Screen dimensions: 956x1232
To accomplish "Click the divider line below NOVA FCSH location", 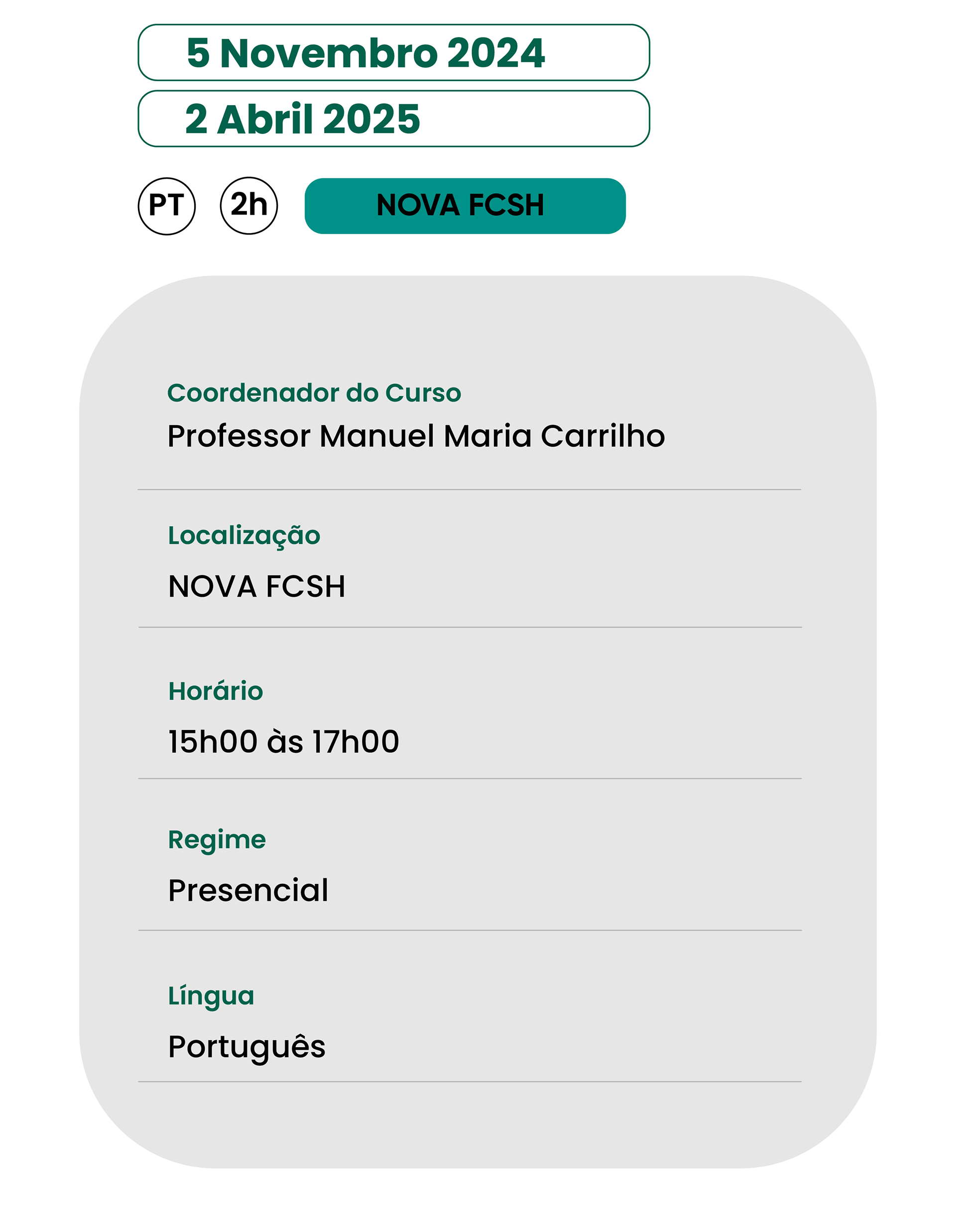I will pyautogui.click(x=470, y=627).
